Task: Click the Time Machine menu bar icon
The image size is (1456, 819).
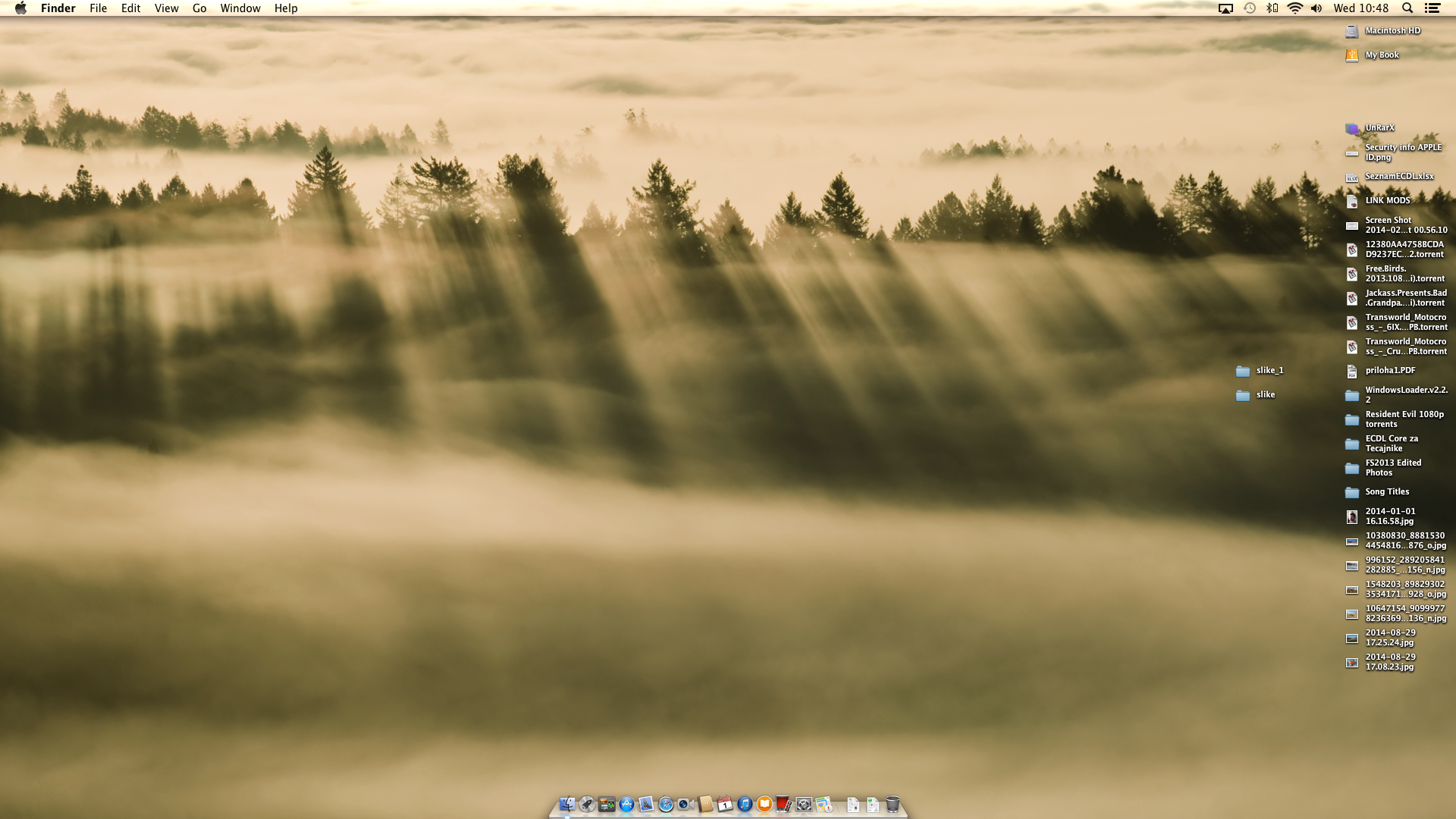Action: tap(1250, 8)
